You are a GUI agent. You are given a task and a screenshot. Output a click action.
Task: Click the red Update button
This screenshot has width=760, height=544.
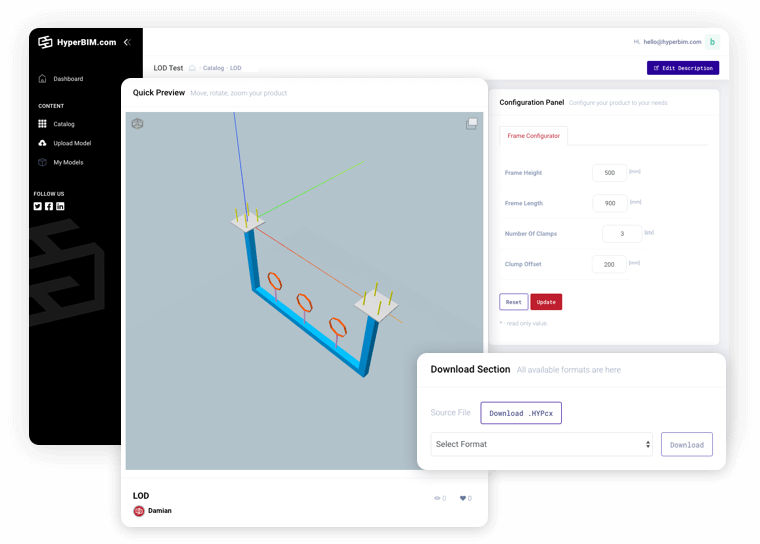546,302
